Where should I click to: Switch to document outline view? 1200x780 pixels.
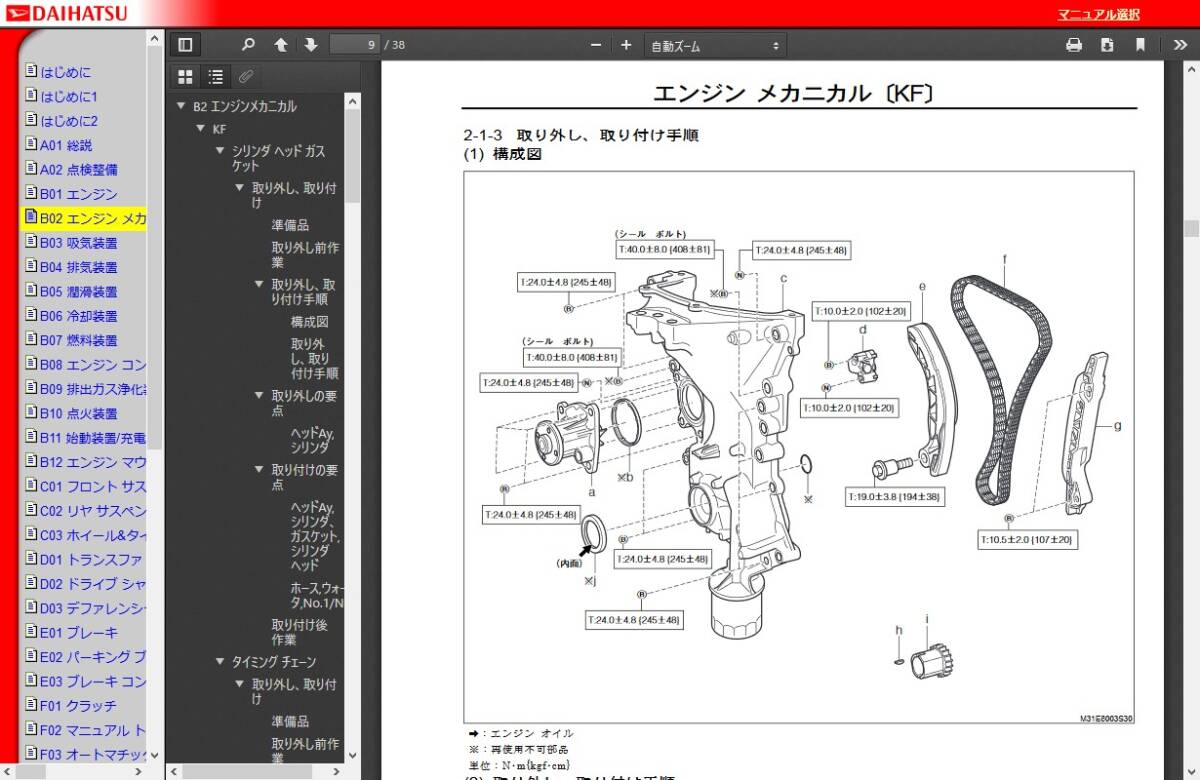point(215,76)
